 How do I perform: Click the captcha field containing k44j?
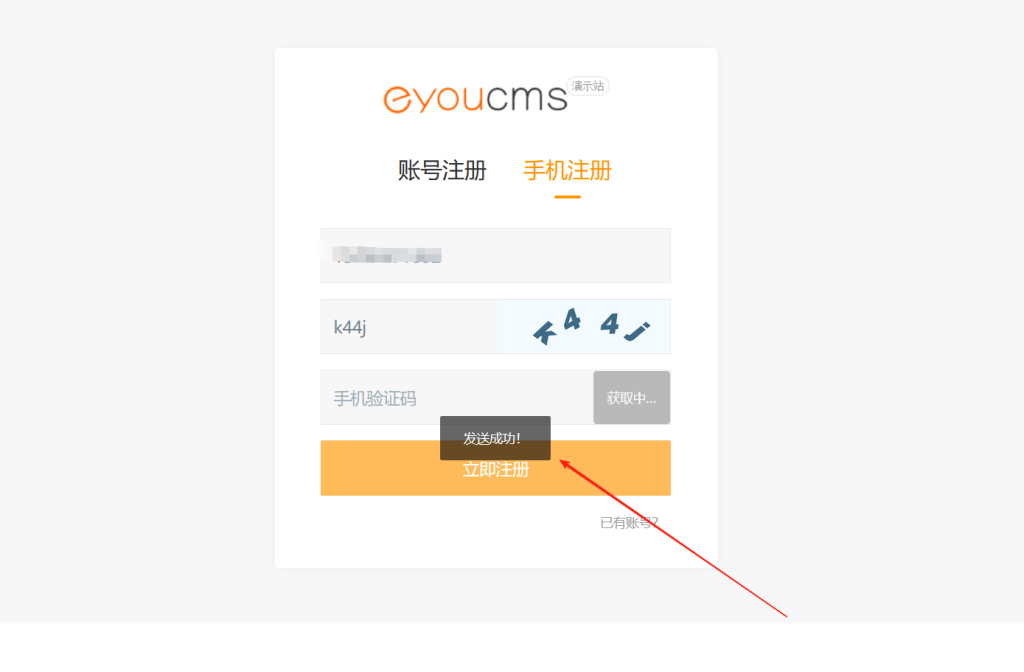point(409,327)
